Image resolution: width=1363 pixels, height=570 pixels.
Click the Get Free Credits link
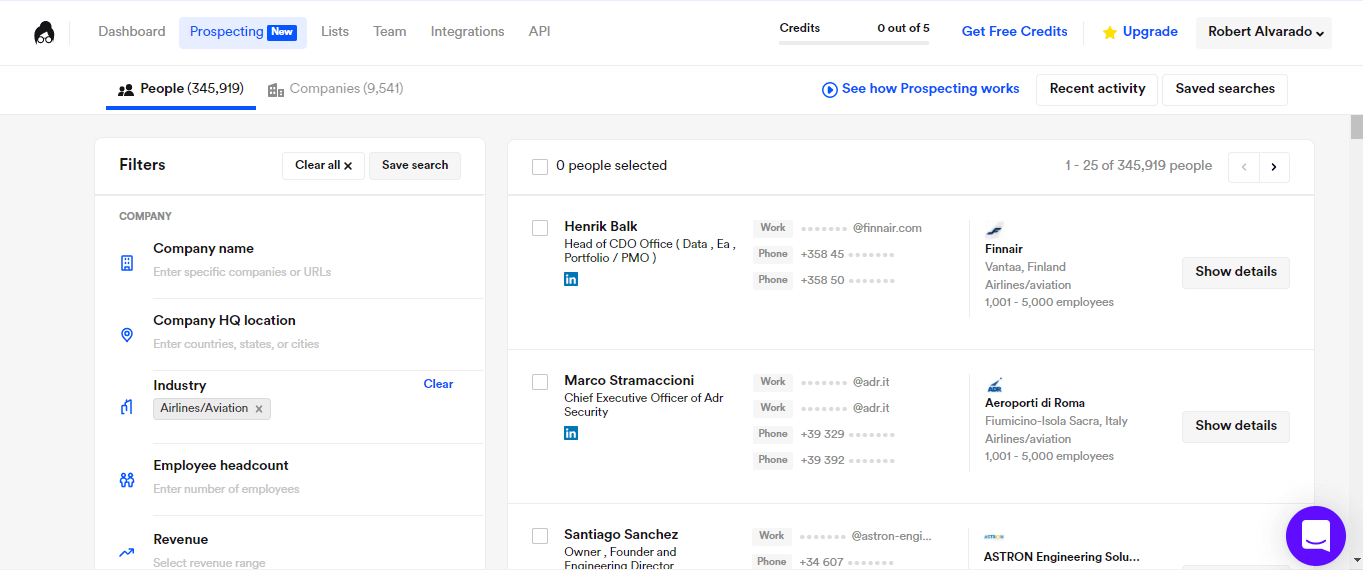pos(1014,32)
